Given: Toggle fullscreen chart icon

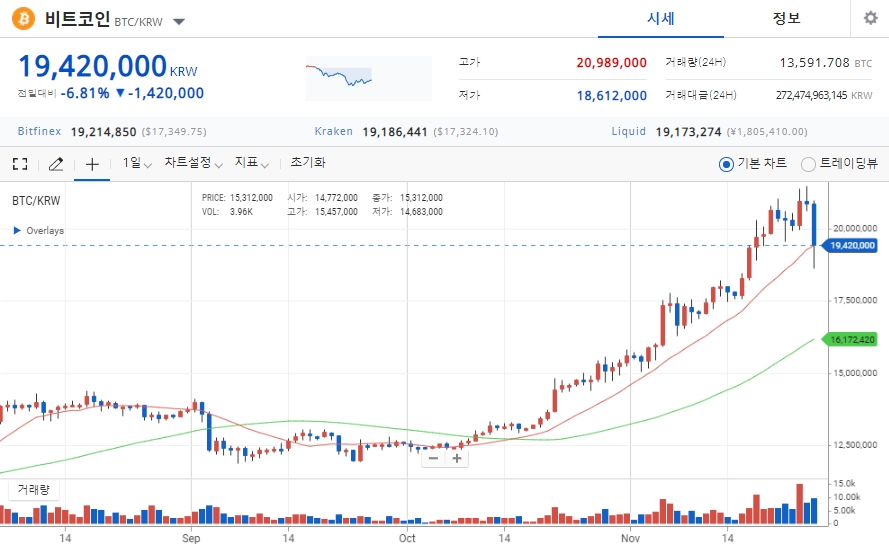Looking at the screenshot, I should [20, 164].
